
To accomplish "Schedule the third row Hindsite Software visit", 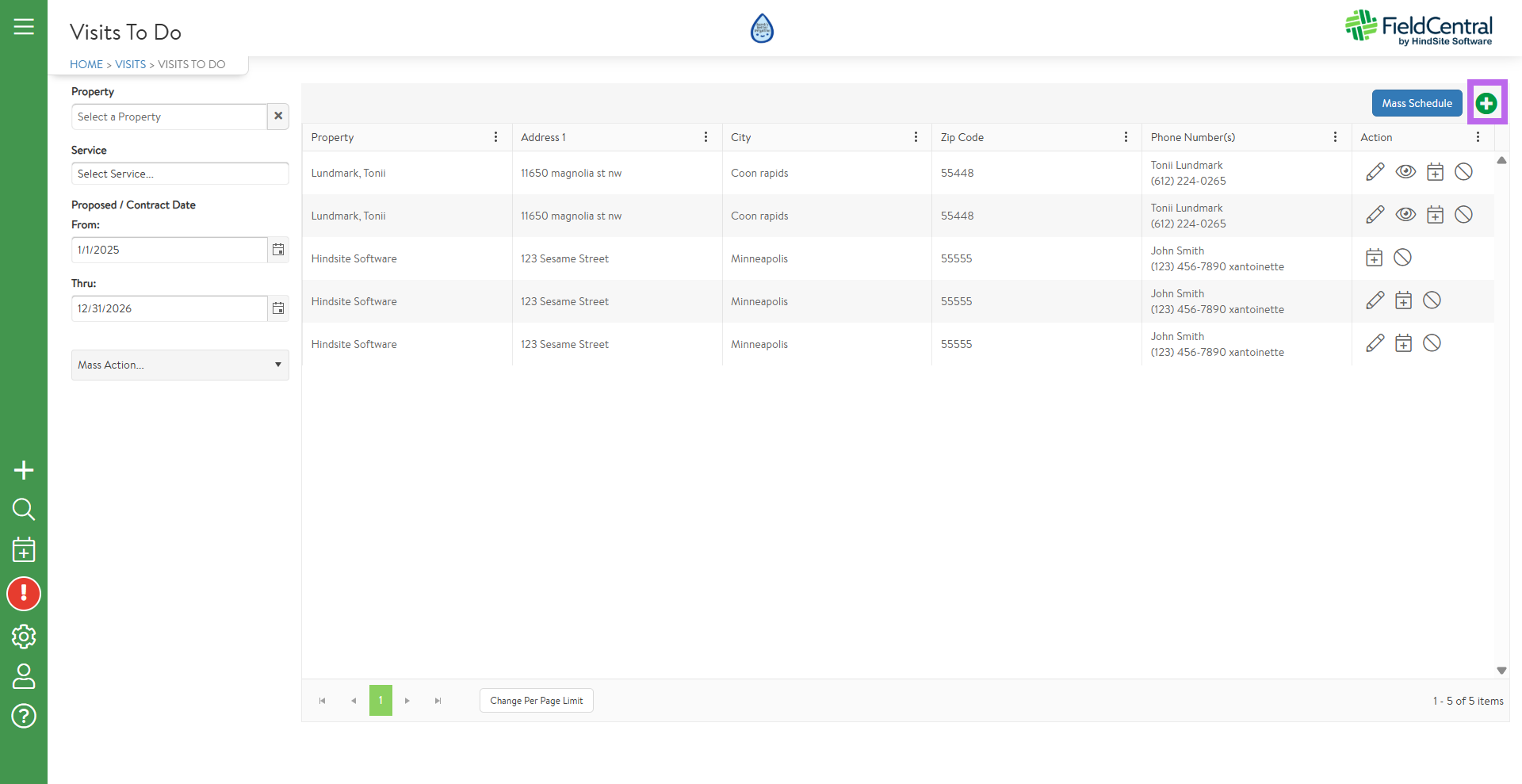I will tap(1374, 258).
